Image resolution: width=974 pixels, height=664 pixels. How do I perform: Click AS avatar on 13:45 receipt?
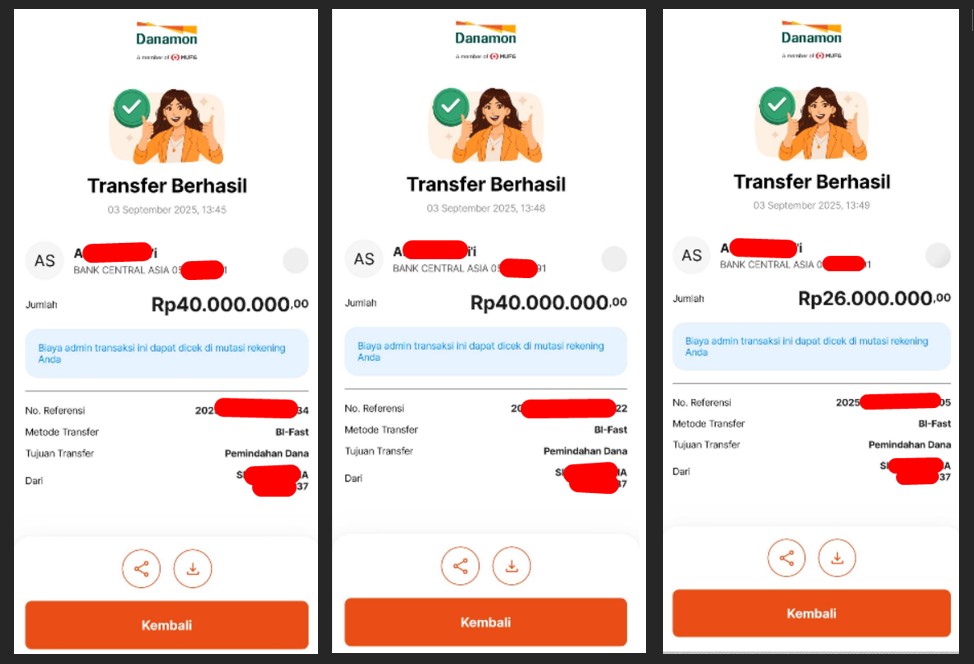[x=45, y=260]
